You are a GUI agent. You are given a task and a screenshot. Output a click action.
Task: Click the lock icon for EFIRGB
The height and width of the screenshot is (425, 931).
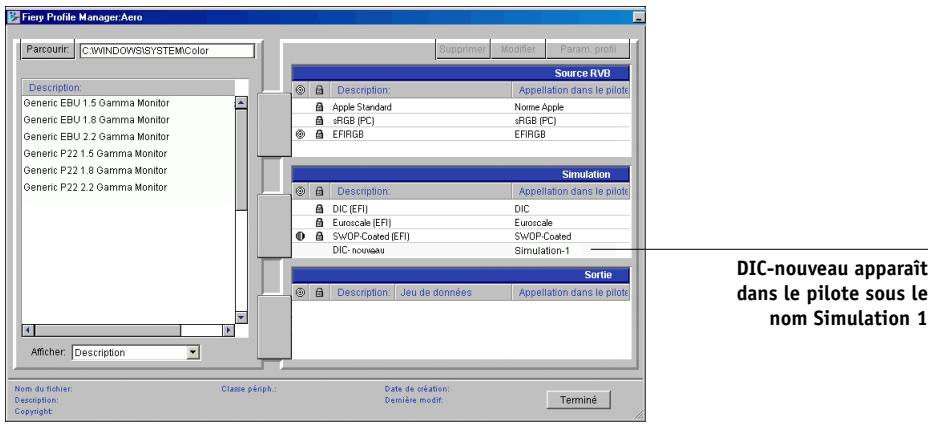pos(319,134)
